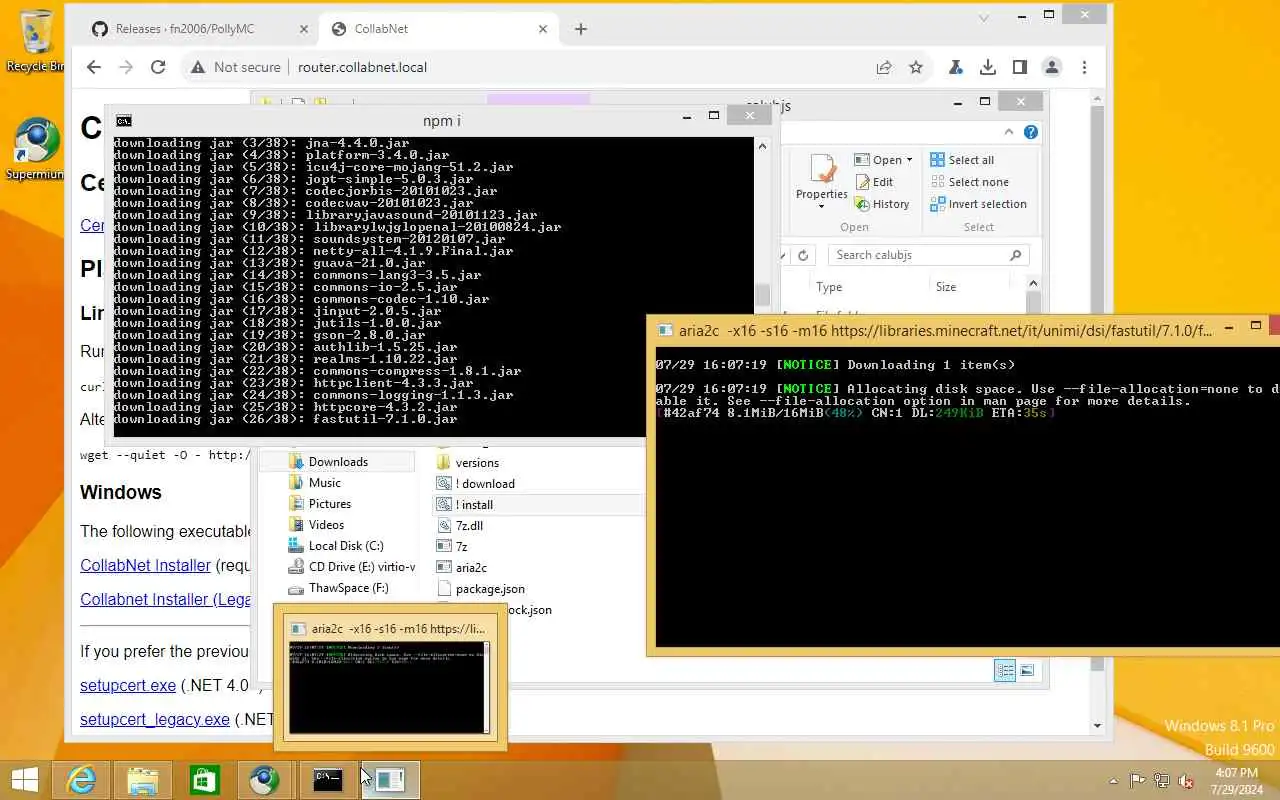Screen dimensions: 1280x800
Task: Click the Not secure site info chip
Action: point(236,67)
